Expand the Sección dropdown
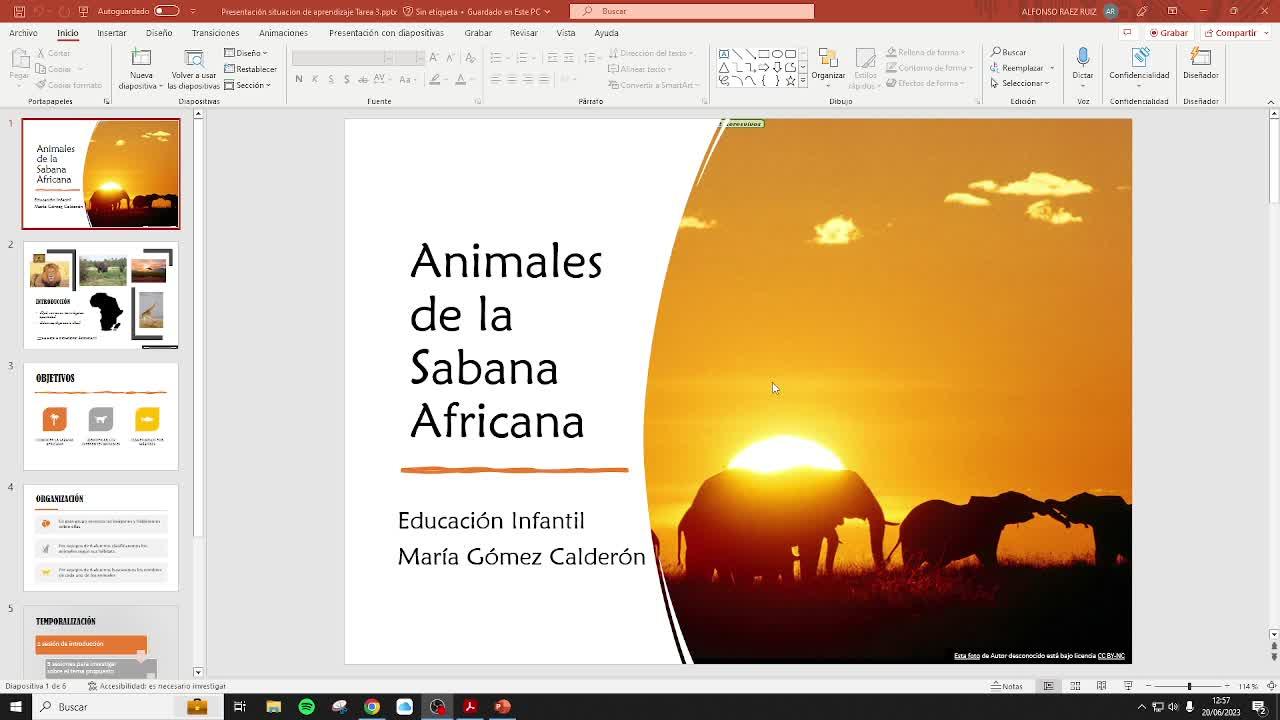The width and height of the screenshot is (1280, 720). (x=248, y=85)
